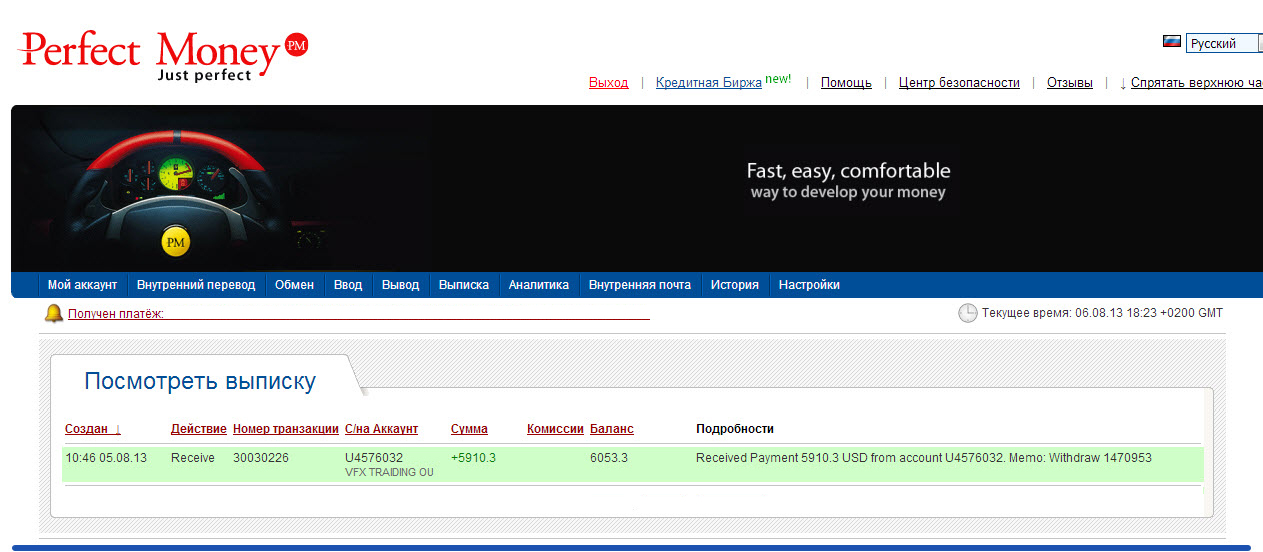Viewport: 1263px width, 552px height.
Task: Select the Вывод menu item
Action: [x=401, y=285]
